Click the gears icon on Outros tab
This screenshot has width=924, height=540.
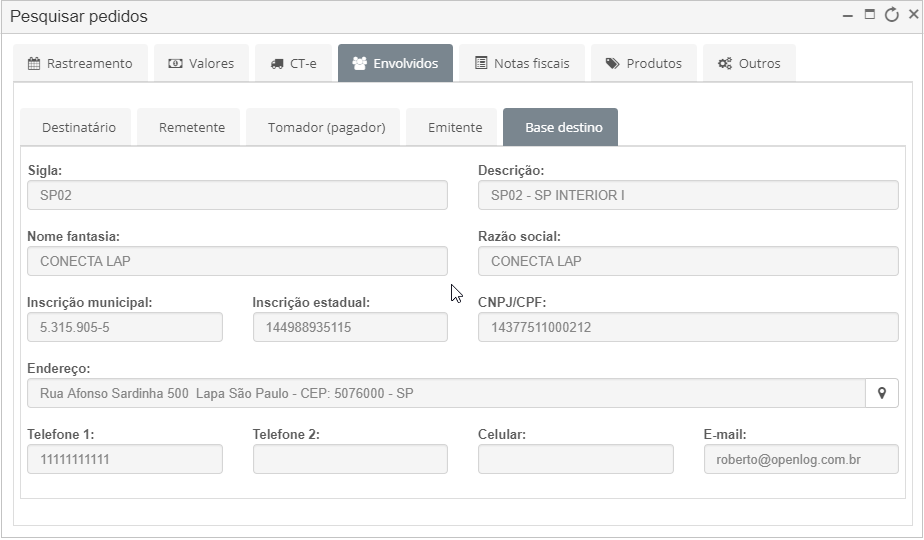click(x=725, y=63)
